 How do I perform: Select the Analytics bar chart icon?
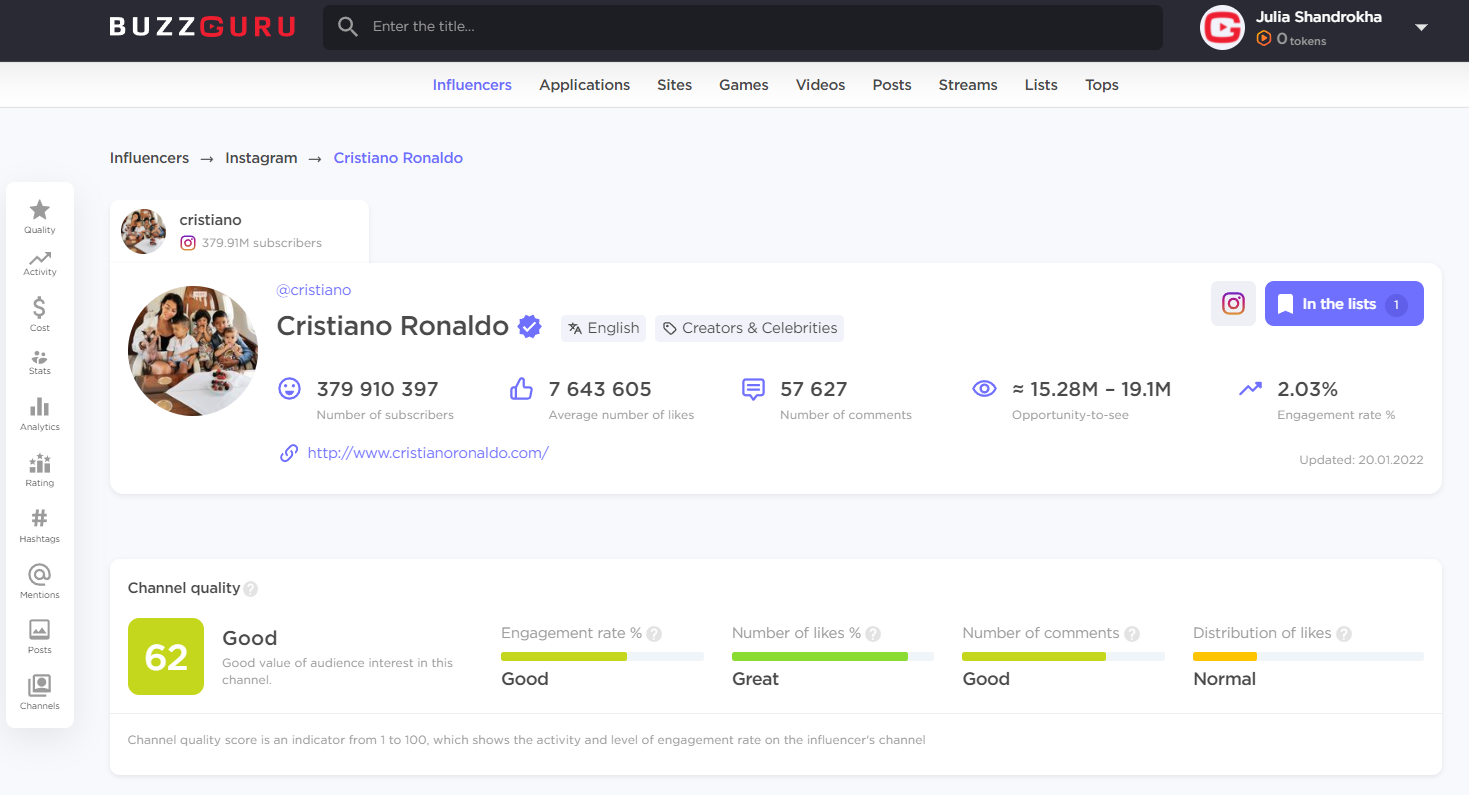tap(40, 413)
